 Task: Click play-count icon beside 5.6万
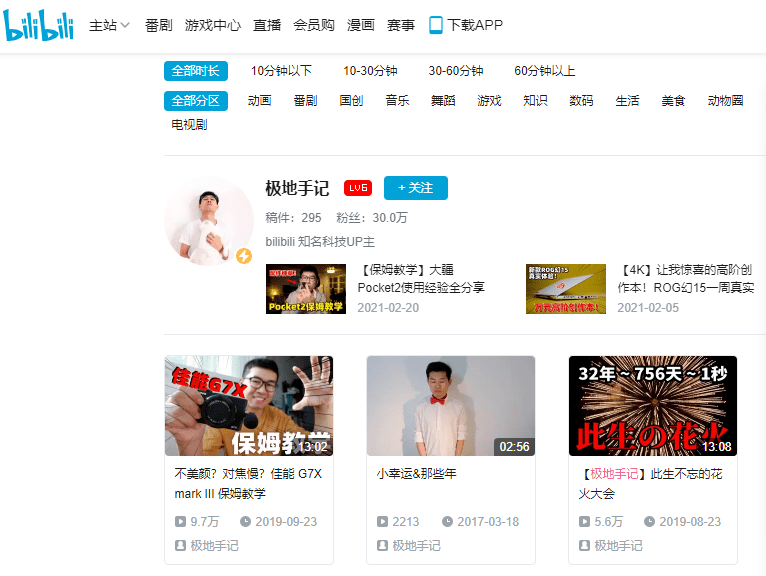coord(584,521)
